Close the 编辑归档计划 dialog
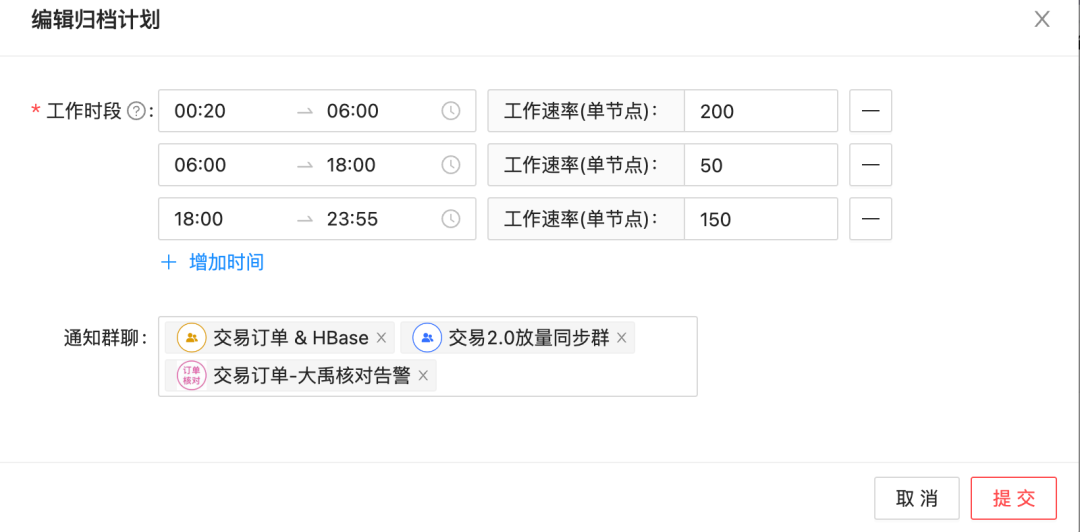Image resolution: width=1080 pixels, height=532 pixels. click(x=1042, y=19)
